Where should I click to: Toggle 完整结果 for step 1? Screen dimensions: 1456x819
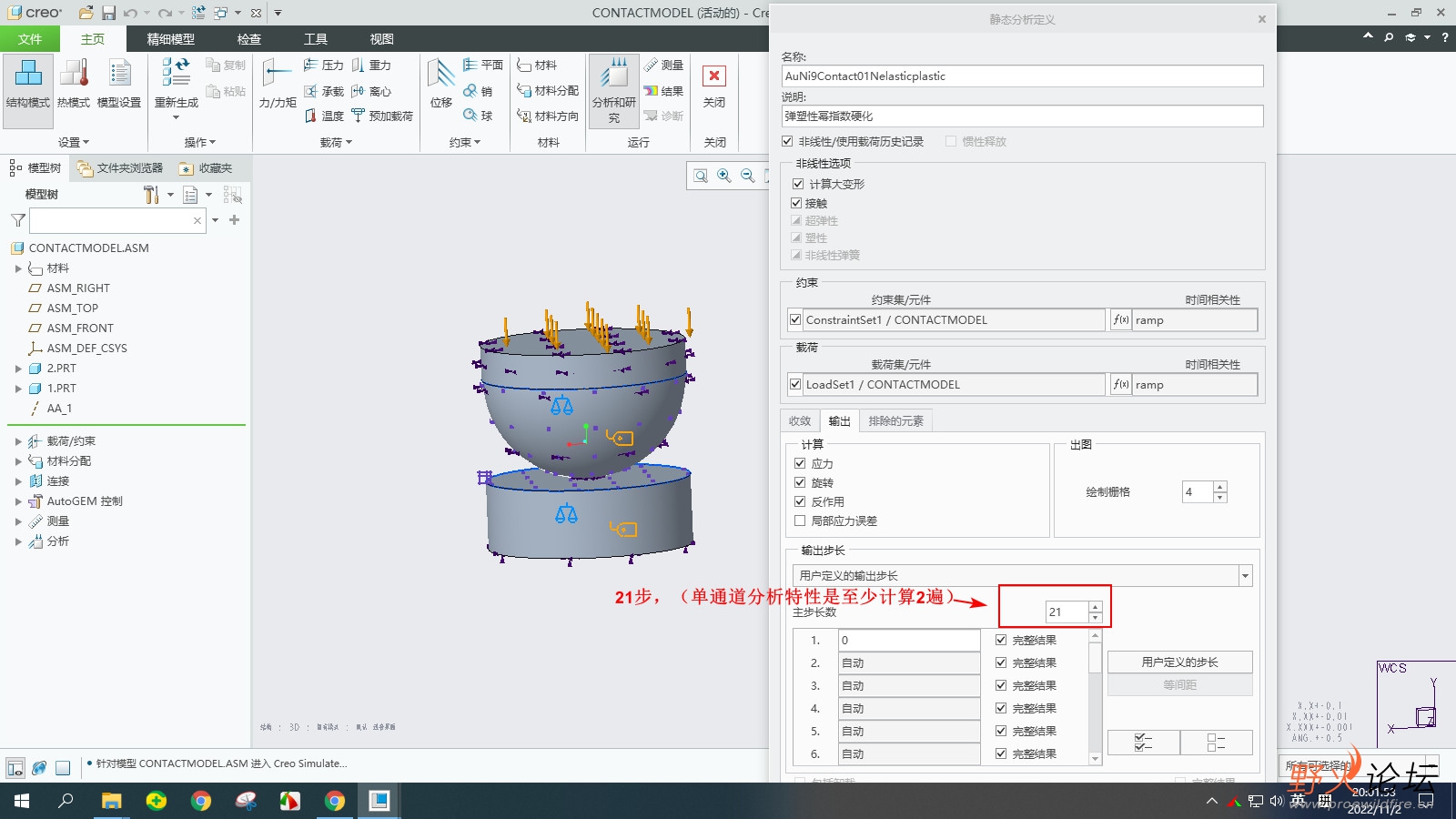(x=1001, y=640)
